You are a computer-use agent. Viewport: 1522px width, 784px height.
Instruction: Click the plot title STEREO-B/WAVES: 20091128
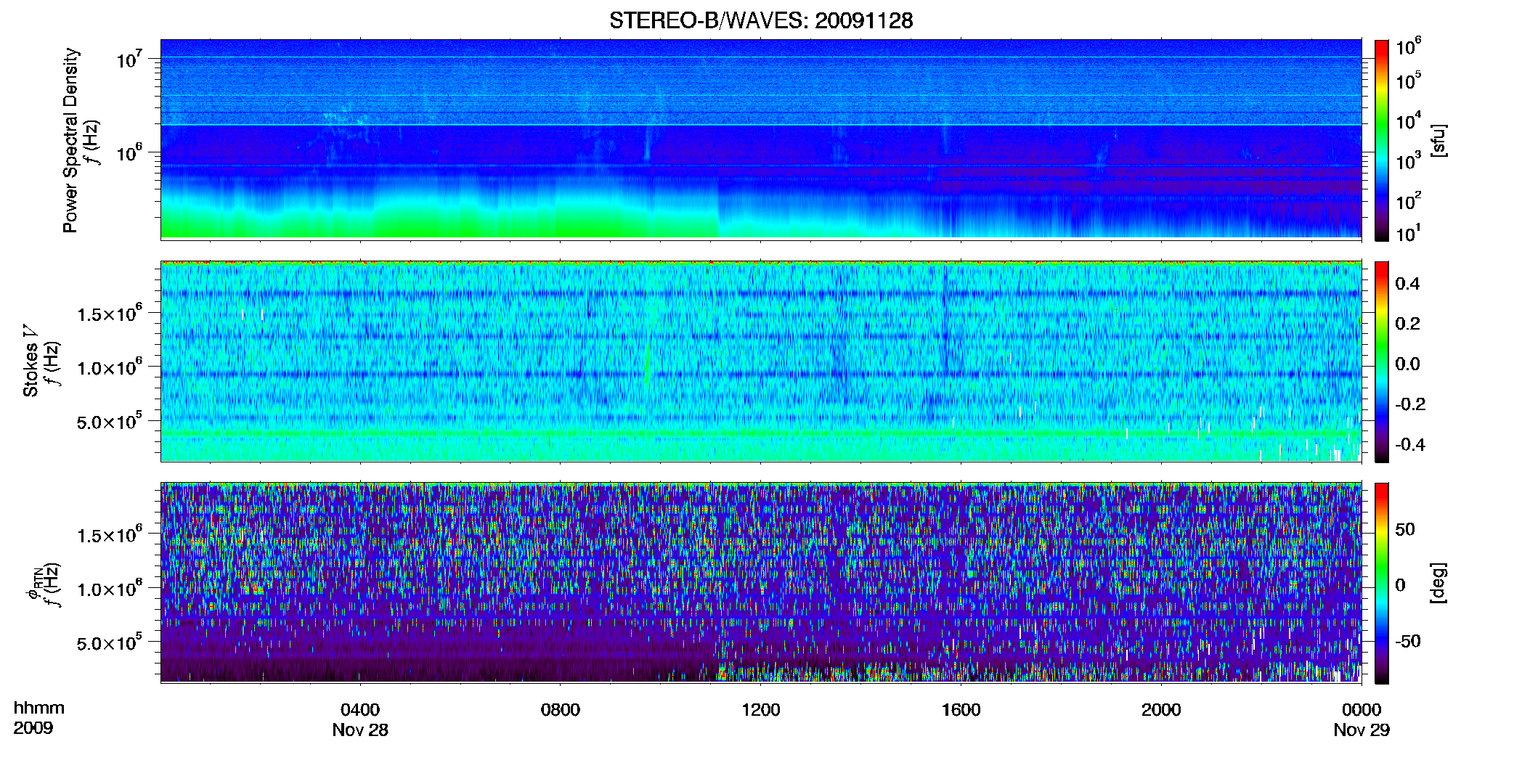[x=761, y=20]
